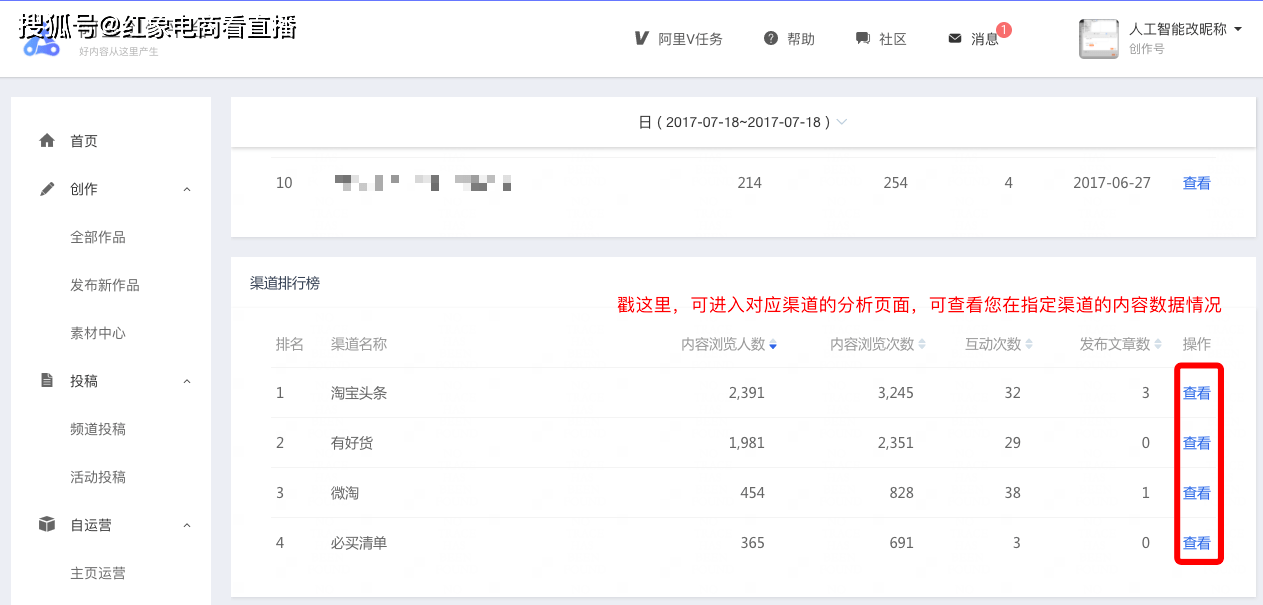Viewport: 1263px width, 605px height.
Task: Select 频道投稿 in sidebar
Action: 98,429
